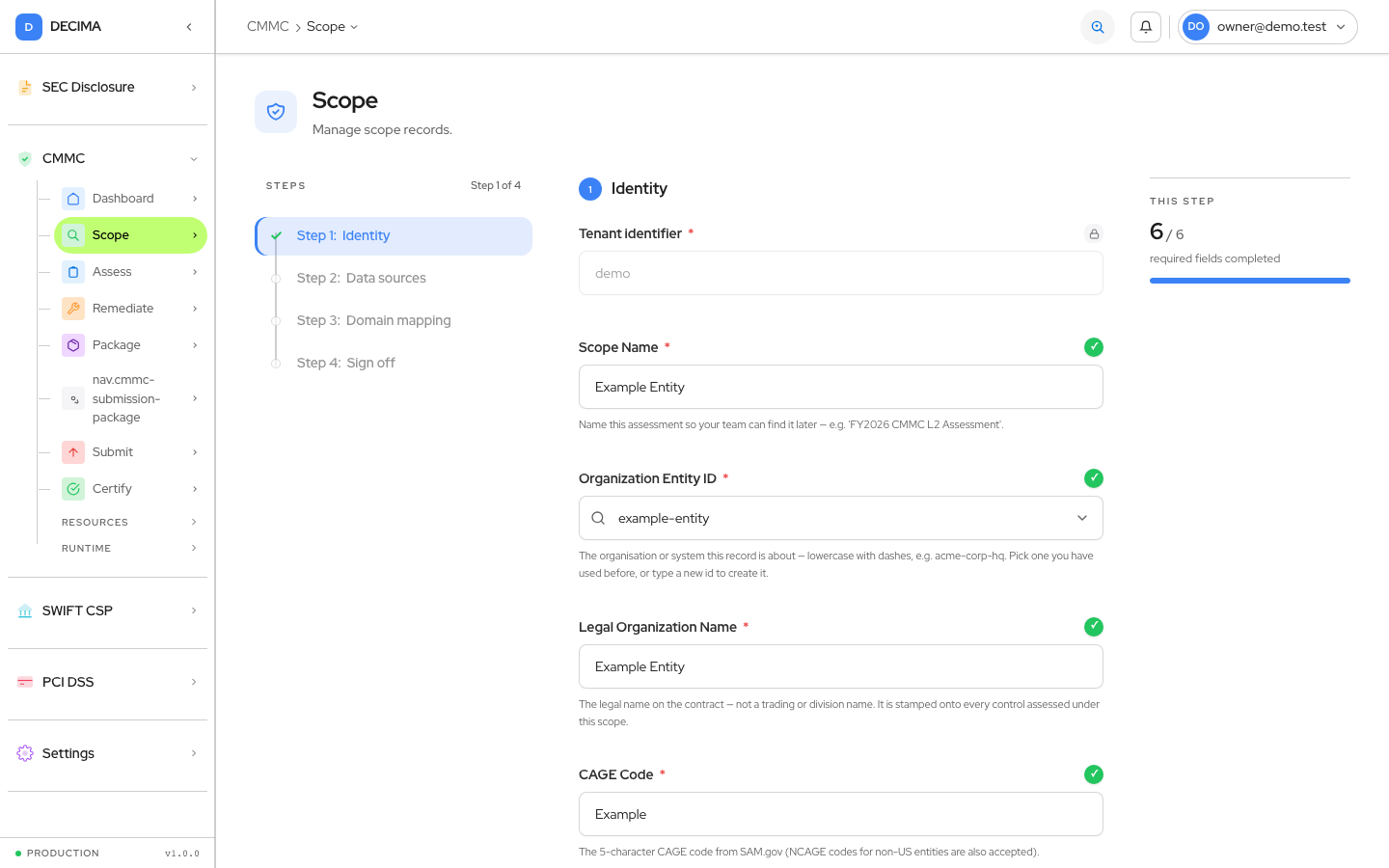
Task: Open the notifications bell
Action: coord(1146,27)
